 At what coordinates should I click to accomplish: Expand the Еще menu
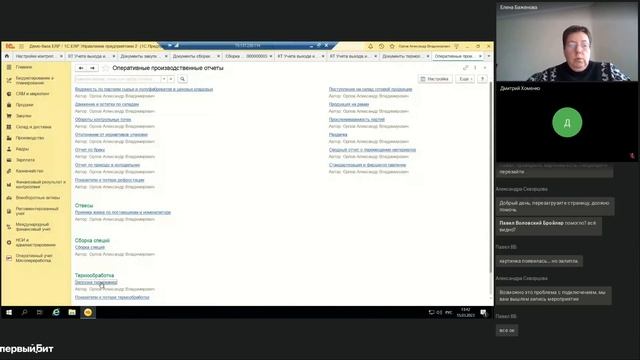coord(465,79)
